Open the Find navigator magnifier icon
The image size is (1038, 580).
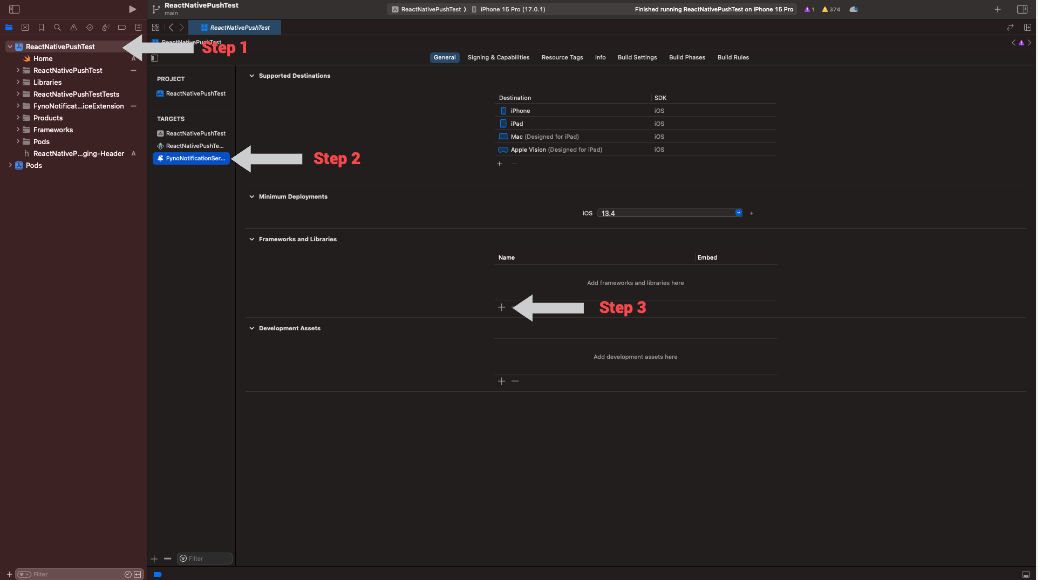[x=58, y=28]
